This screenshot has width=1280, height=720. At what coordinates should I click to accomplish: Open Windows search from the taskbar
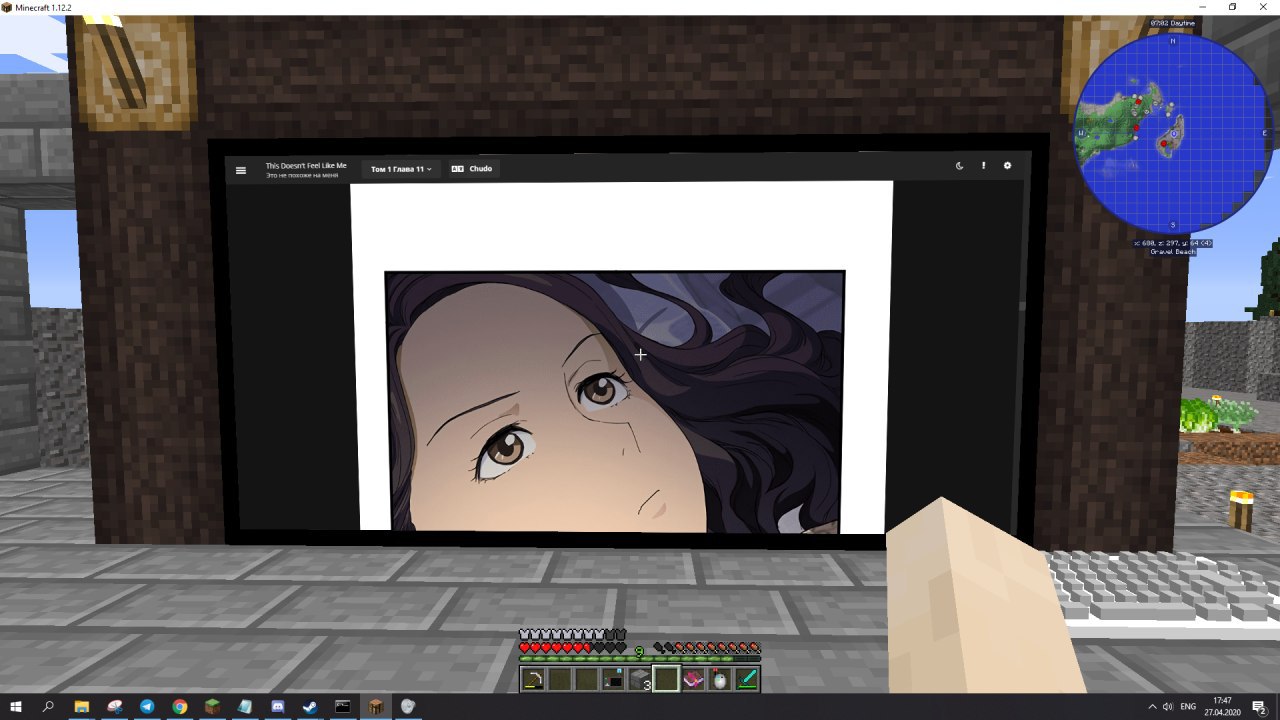pyautogui.click(x=48, y=706)
